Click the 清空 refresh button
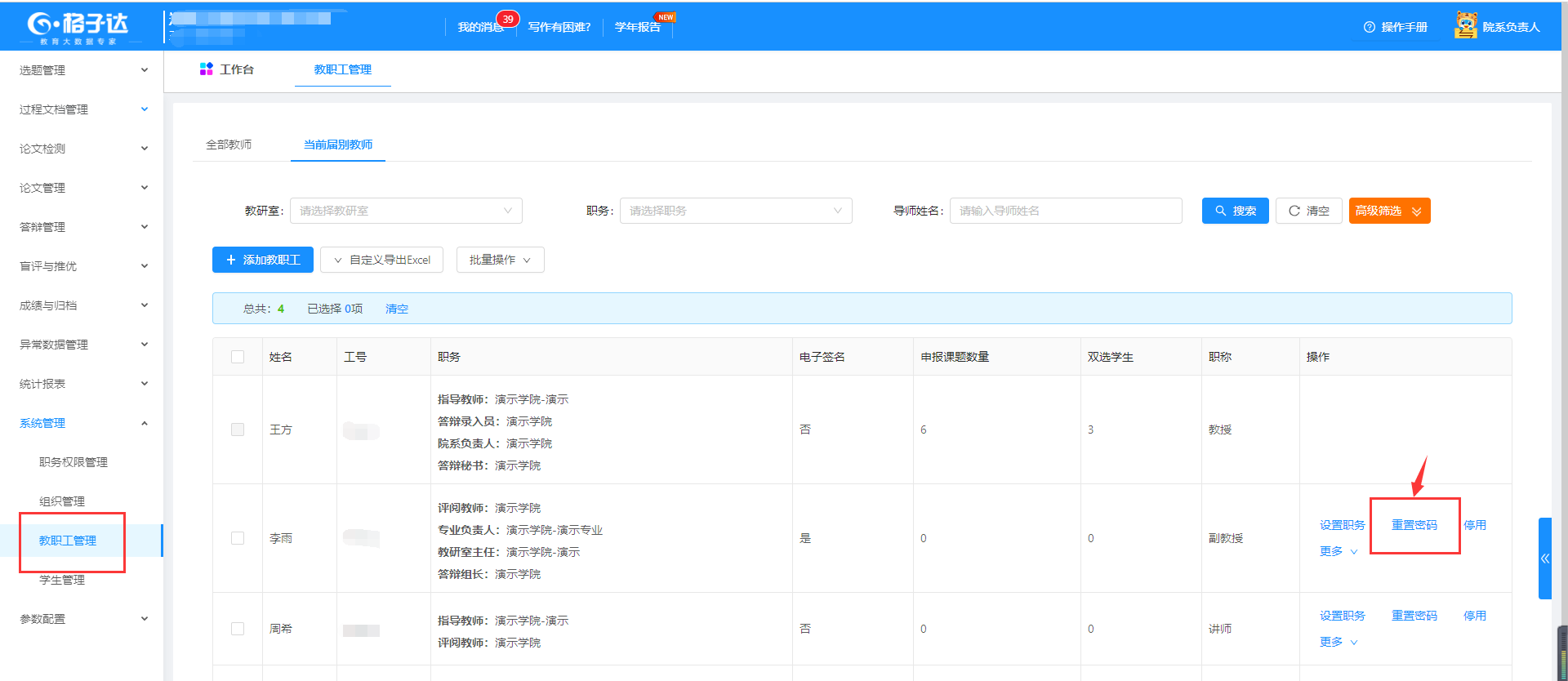This screenshot has height=681, width=1568. (x=1308, y=211)
